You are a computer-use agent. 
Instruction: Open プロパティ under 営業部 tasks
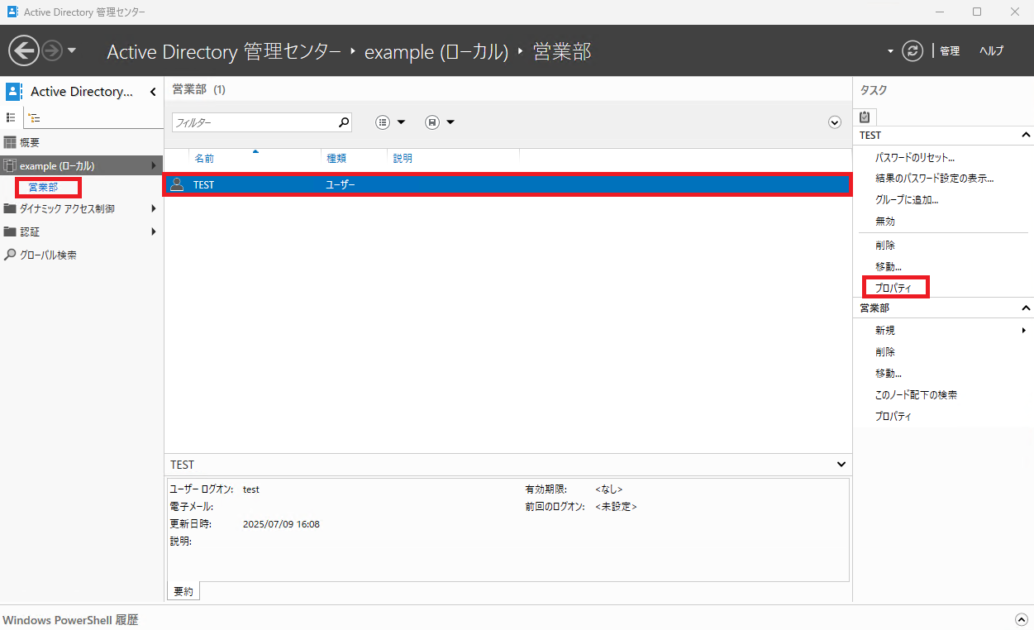coord(893,416)
